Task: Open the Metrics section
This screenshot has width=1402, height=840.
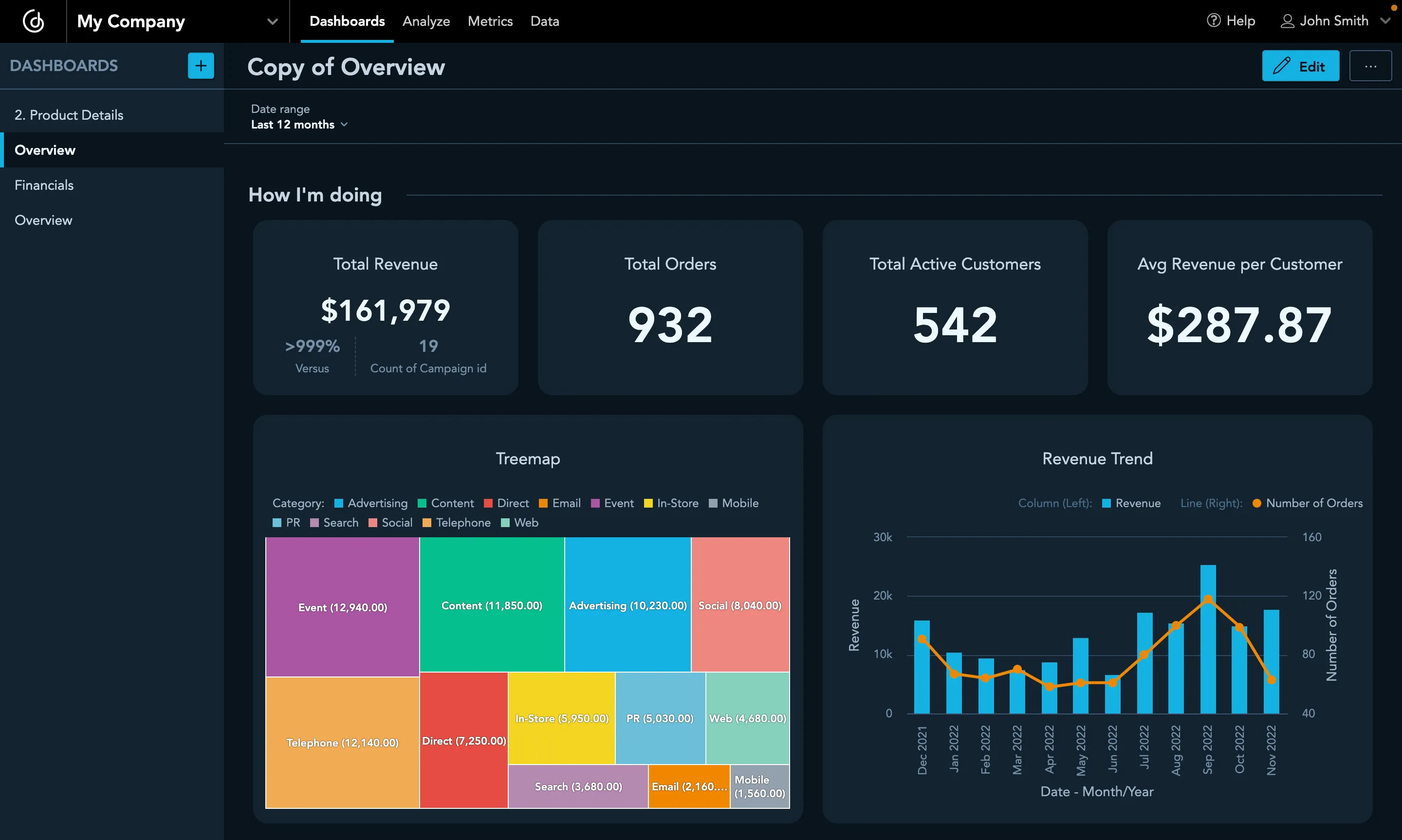Action: pos(490,21)
